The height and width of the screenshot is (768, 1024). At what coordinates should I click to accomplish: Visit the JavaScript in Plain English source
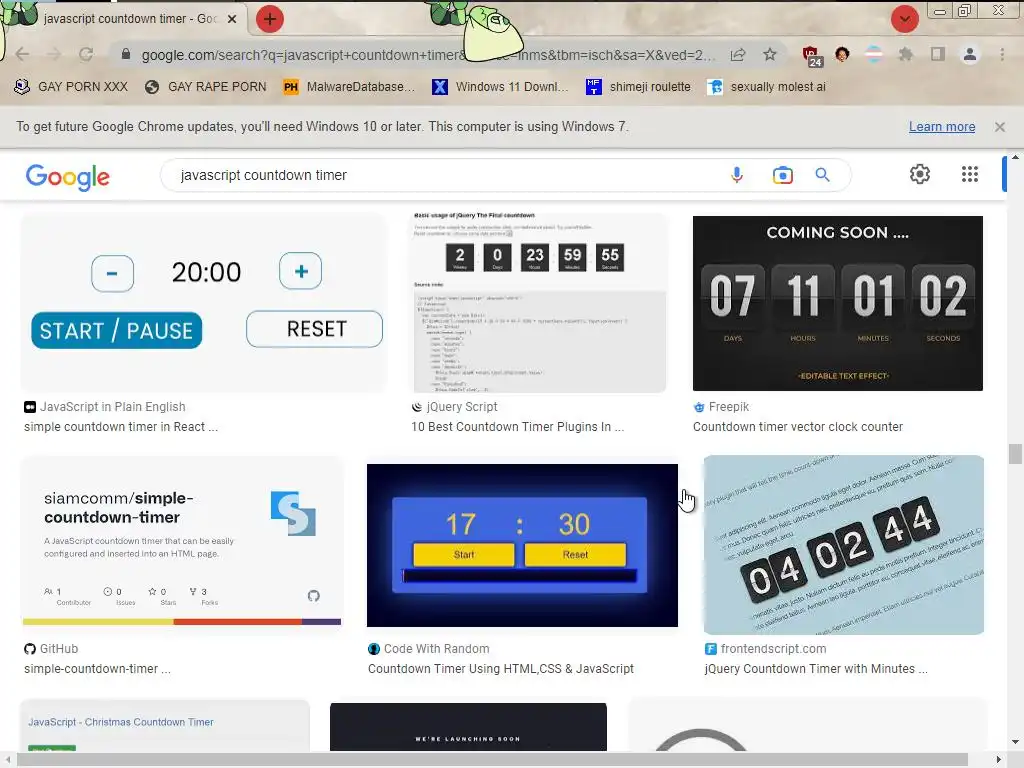(105, 407)
